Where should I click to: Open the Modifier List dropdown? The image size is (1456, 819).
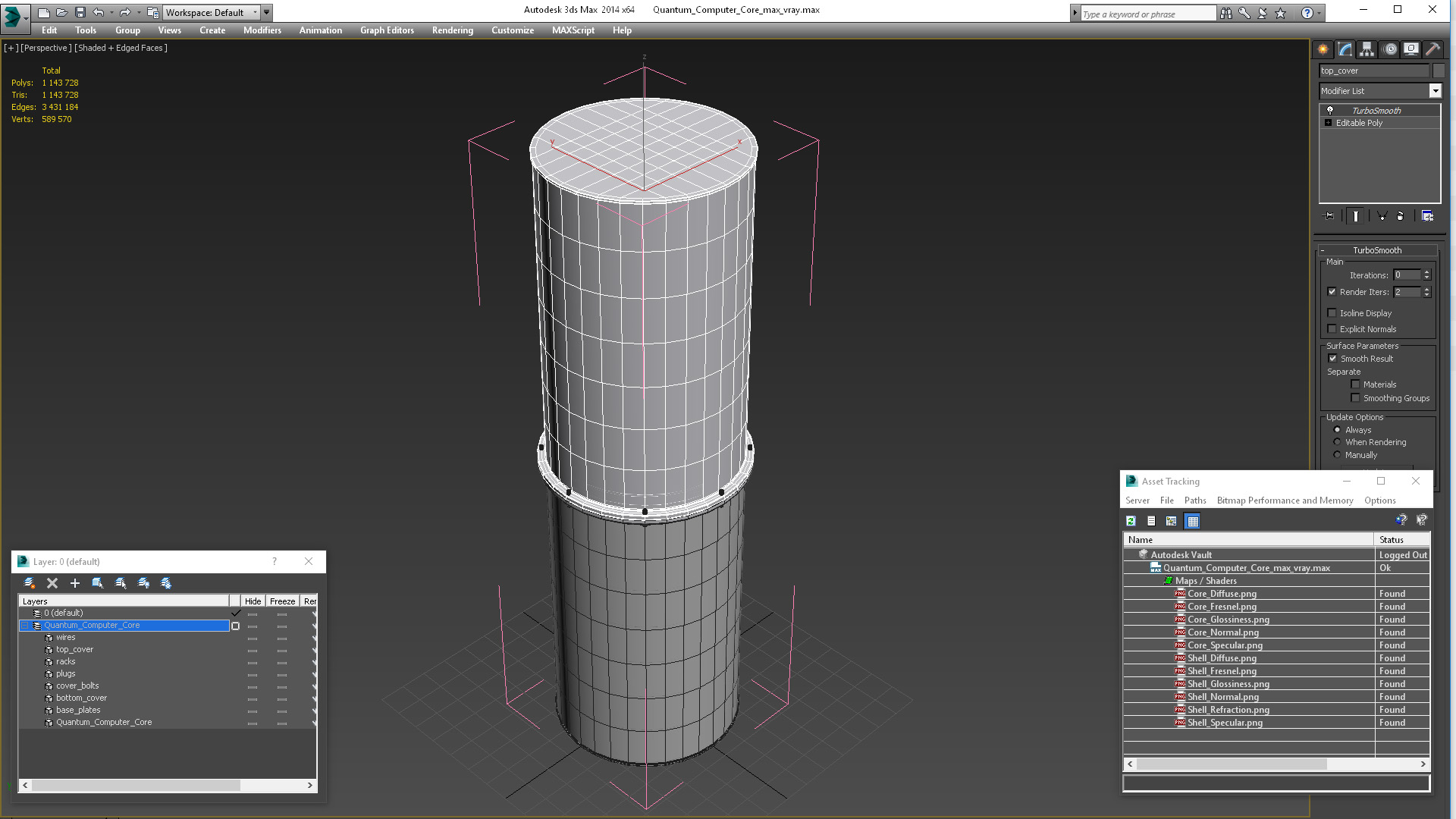click(x=1435, y=91)
